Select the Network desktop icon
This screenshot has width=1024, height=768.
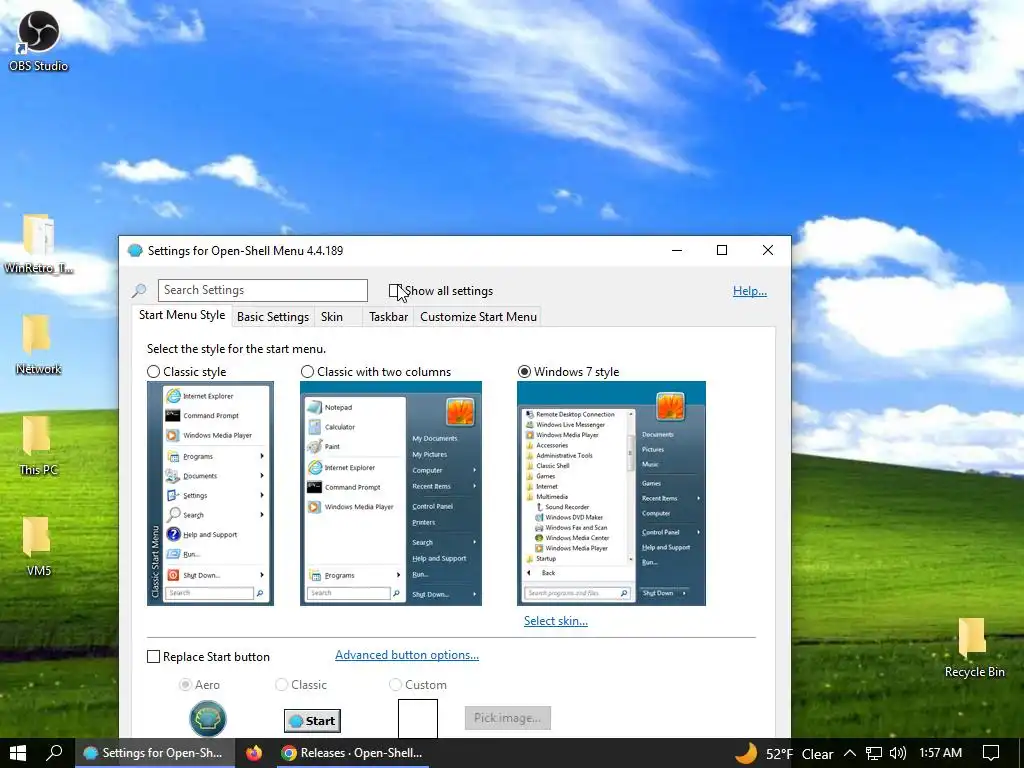pos(38,345)
